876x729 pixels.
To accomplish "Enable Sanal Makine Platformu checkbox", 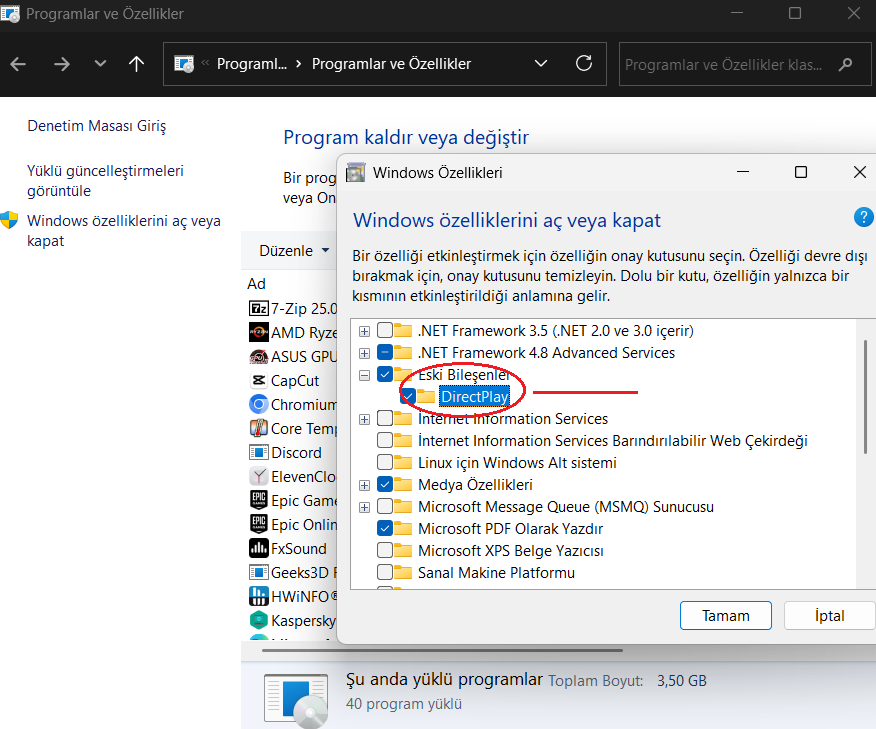I will click(x=385, y=572).
